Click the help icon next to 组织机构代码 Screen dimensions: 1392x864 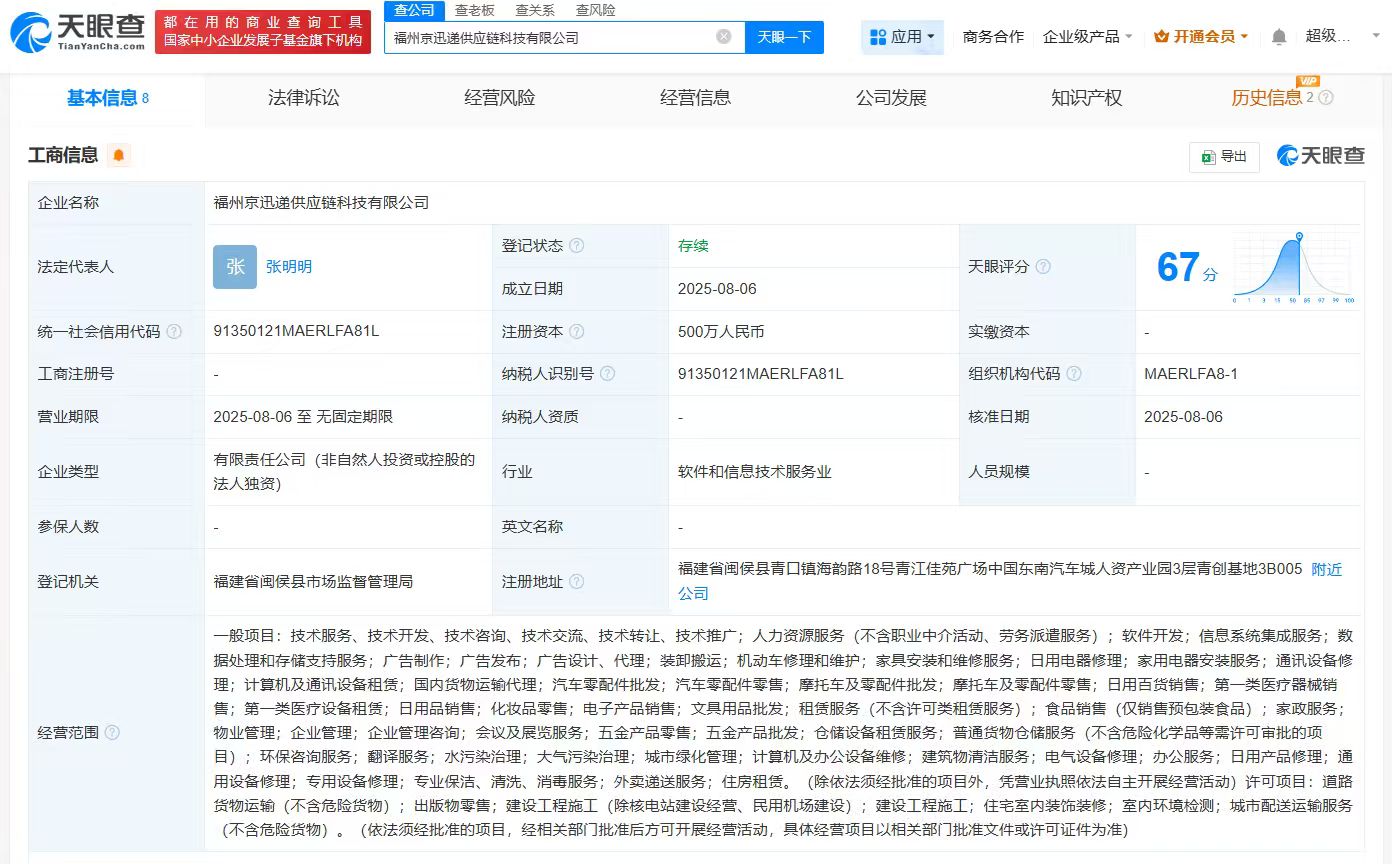tap(1074, 374)
